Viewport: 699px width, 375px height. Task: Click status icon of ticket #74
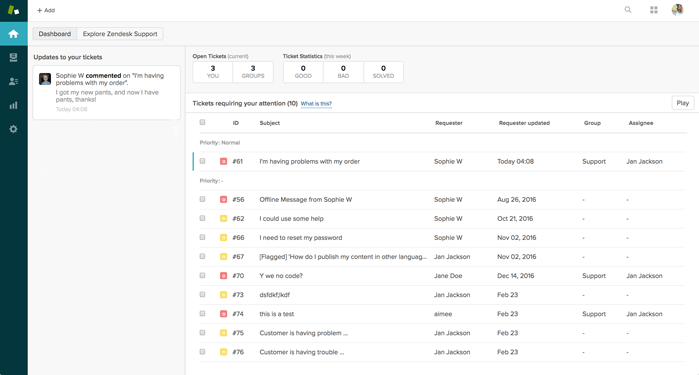[x=223, y=314]
